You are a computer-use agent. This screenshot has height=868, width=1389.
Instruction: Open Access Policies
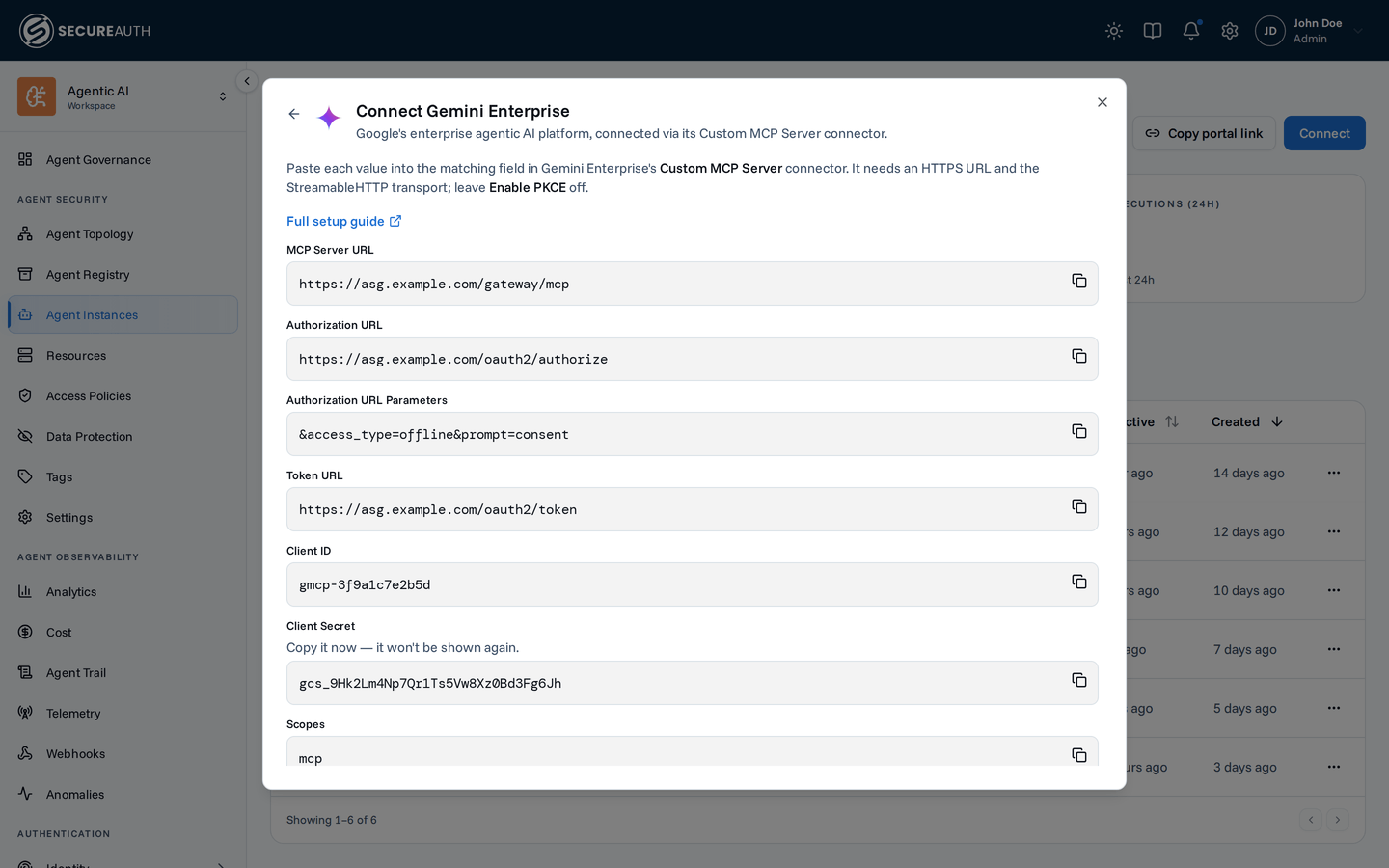(x=123, y=395)
